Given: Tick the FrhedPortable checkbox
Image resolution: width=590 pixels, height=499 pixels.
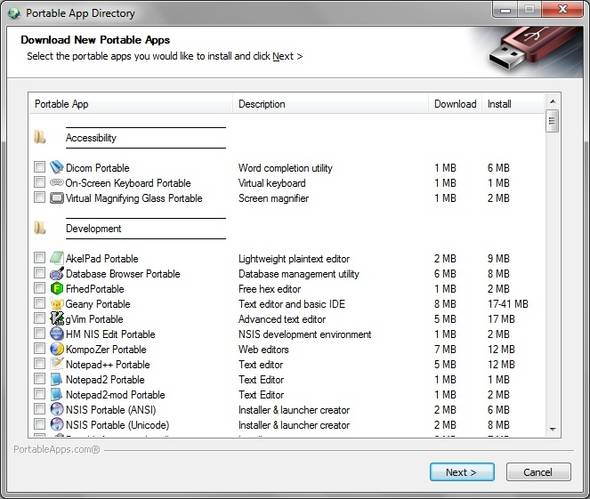Looking at the screenshot, I should tap(40, 289).
